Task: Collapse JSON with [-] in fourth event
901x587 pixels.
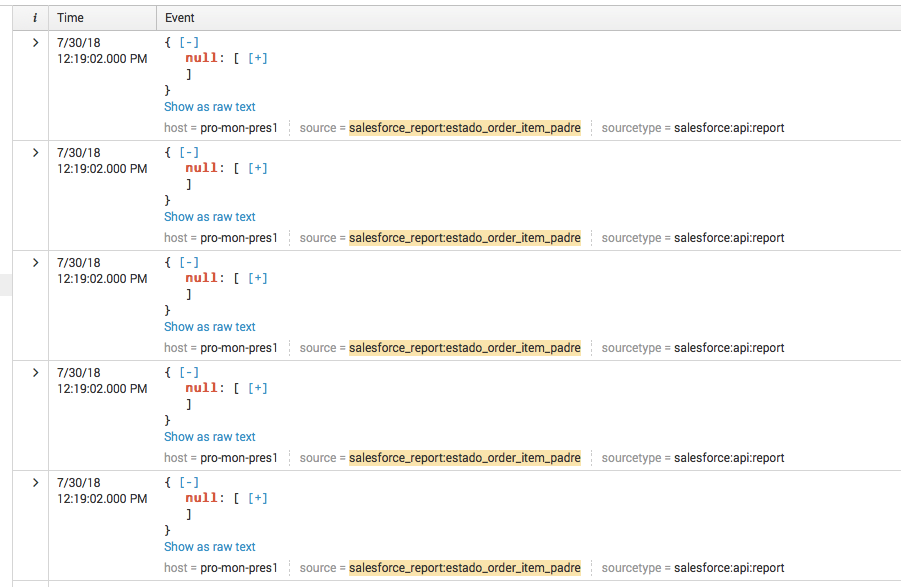Action: [x=188, y=373]
